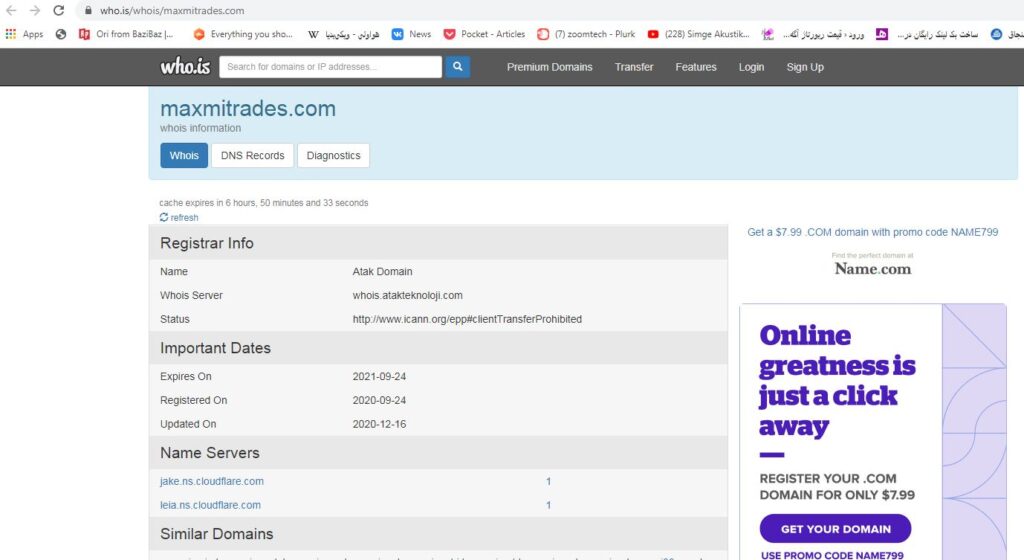Image resolution: width=1024 pixels, height=560 pixels.
Task: Click the refresh cache link
Action: tap(179, 217)
